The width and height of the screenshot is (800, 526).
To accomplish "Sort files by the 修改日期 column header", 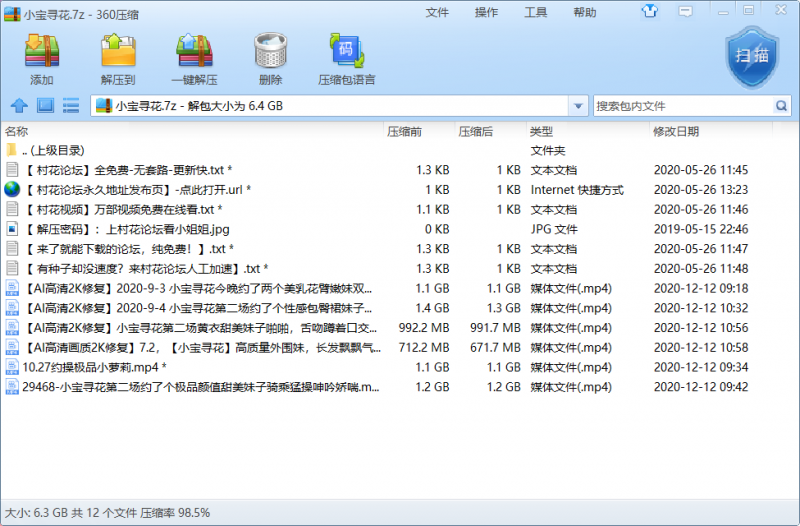I will point(676,131).
